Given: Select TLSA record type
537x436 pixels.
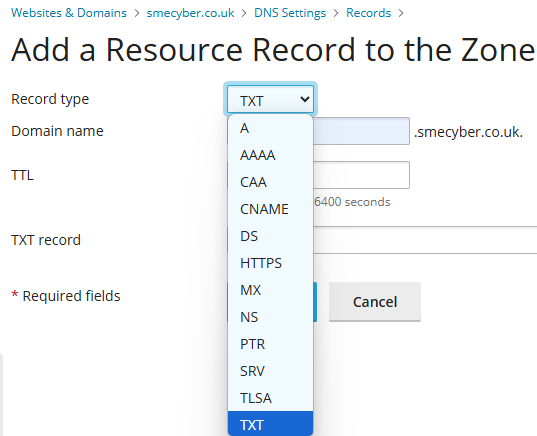Looking at the screenshot, I should coord(270,398).
